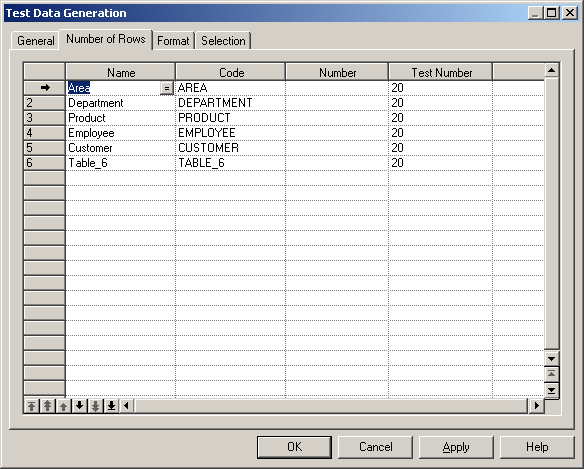Click the move-to-top arrow icon
The image size is (584, 469).
[x=32, y=406]
